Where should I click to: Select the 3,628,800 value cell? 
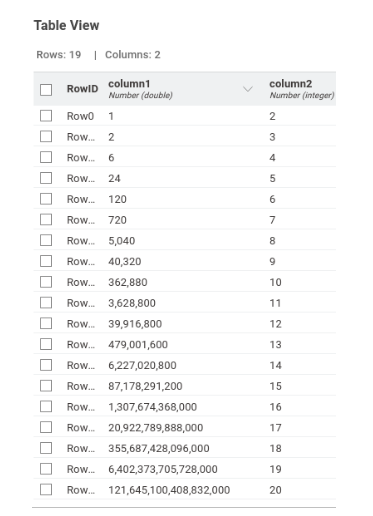point(132,303)
